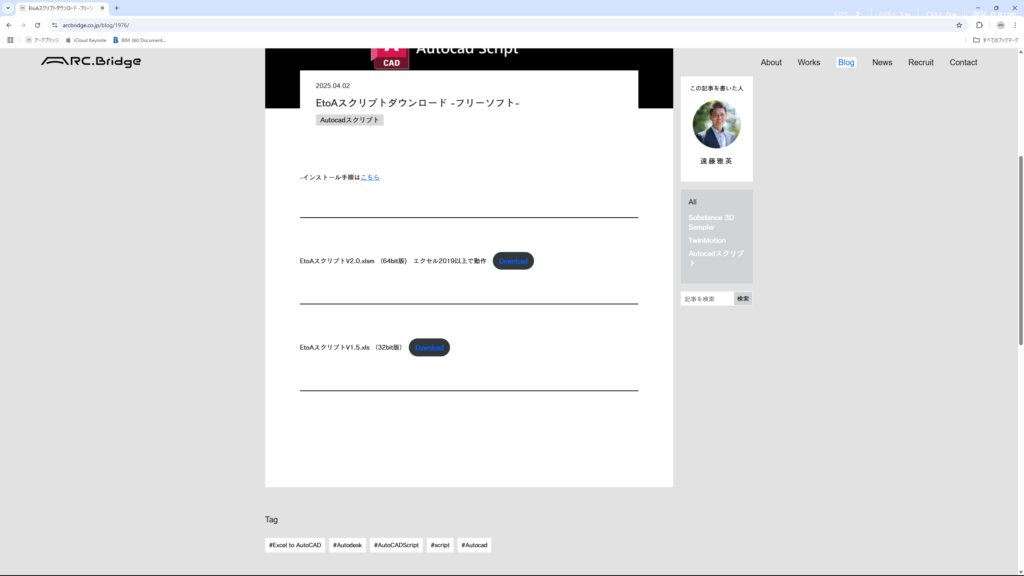Viewport: 1024px width, 576px height.
Task: Open the iCloud Keynote bookmark
Action: [86, 40]
